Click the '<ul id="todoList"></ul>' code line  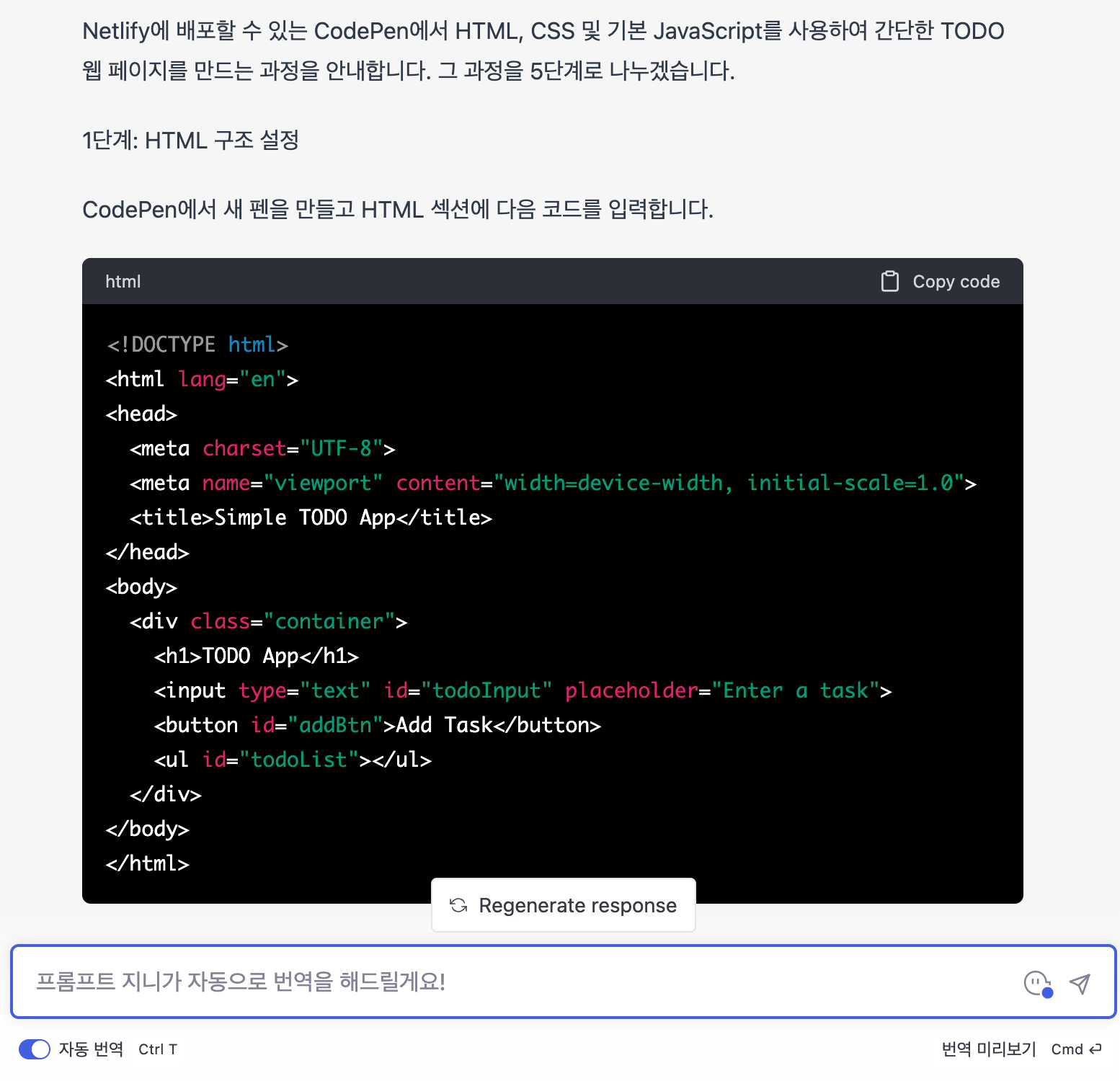coord(293,760)
